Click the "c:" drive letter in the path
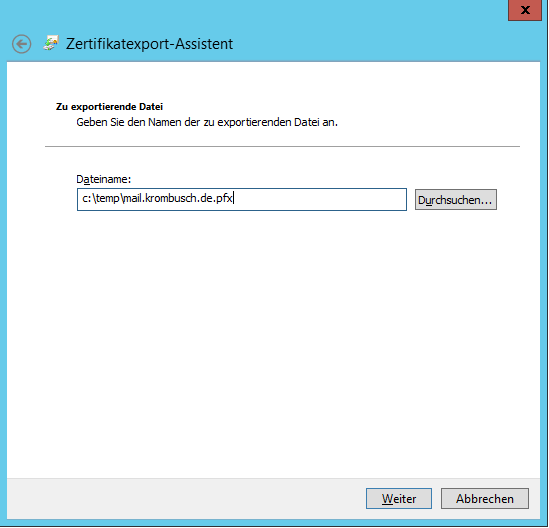 click(x=86, y=199)
